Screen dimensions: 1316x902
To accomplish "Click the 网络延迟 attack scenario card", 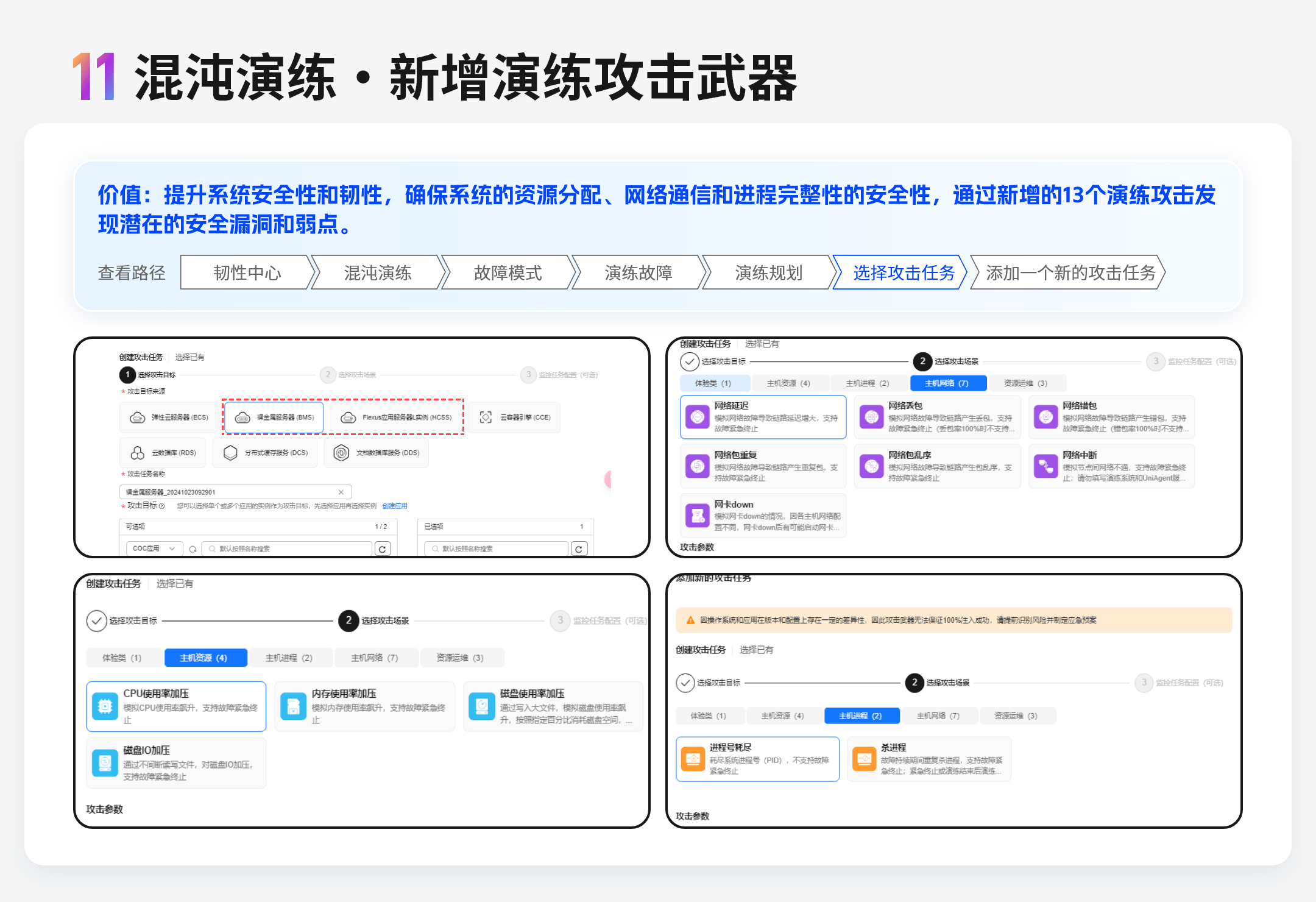I will [x=763, y=417].
